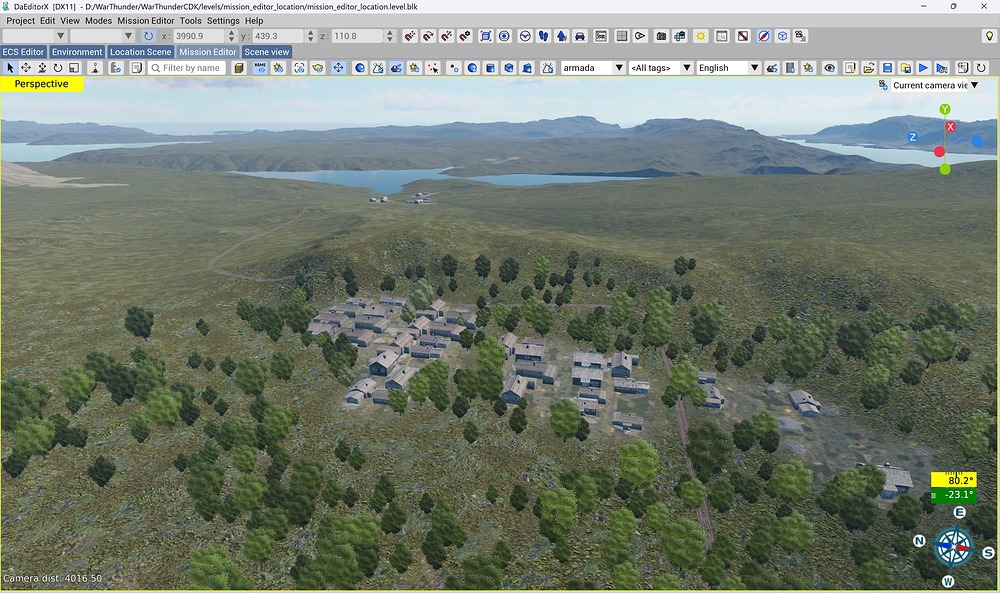The height and width of the screenshot is (593, 1000).
Task: Click the olive box object icon
Action: pyautogui.click(x=239, y=68)
